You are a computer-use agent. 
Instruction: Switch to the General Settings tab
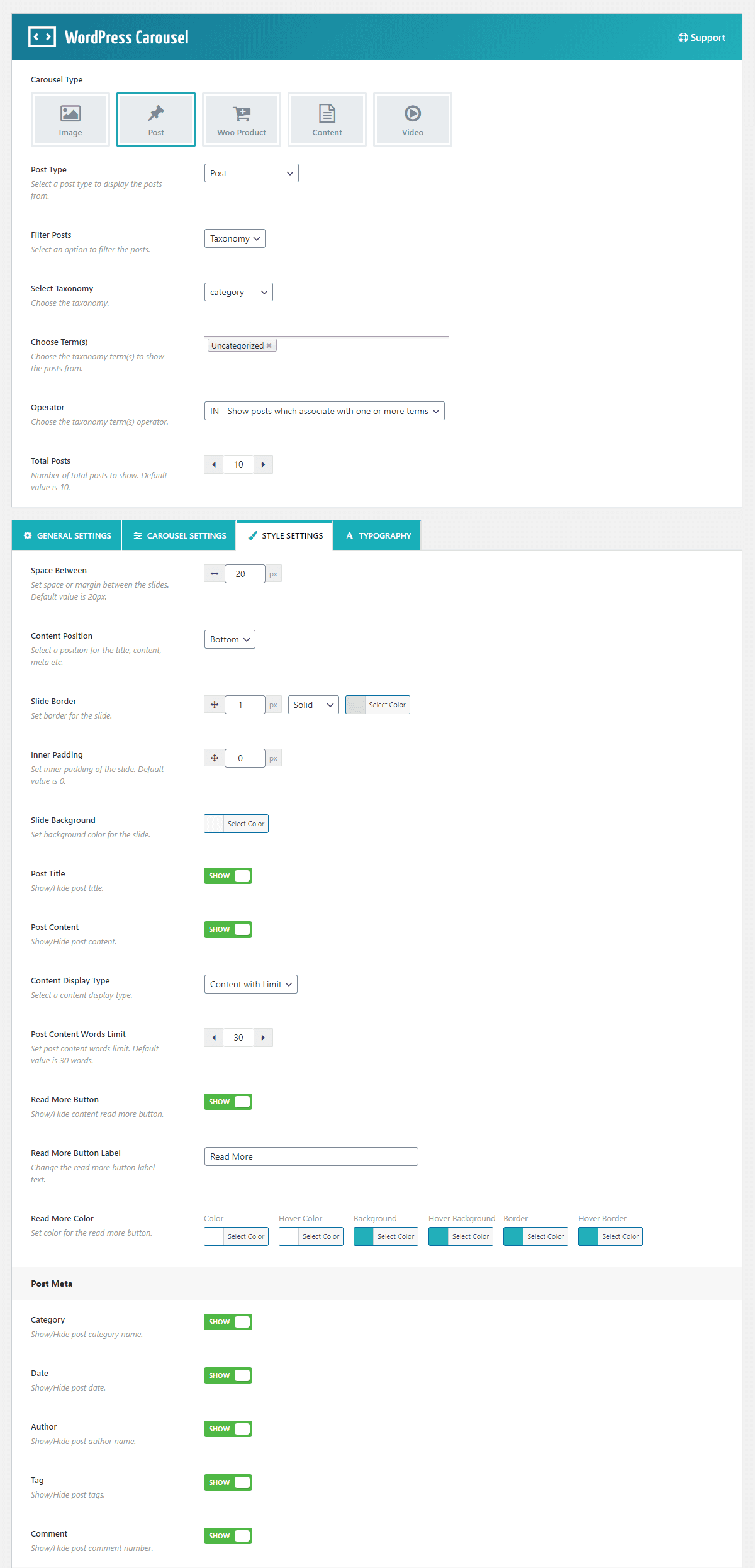pos(67,535)
